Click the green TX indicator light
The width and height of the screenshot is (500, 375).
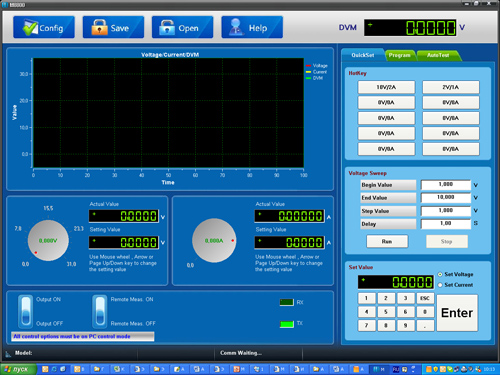pos(287,324)
